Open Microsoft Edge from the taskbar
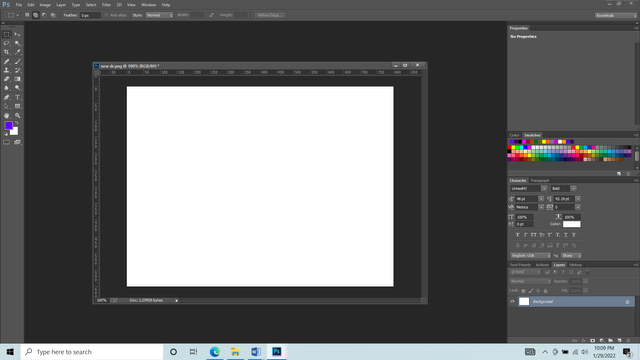This screenshot has height=360, width=640. (215, 351)
